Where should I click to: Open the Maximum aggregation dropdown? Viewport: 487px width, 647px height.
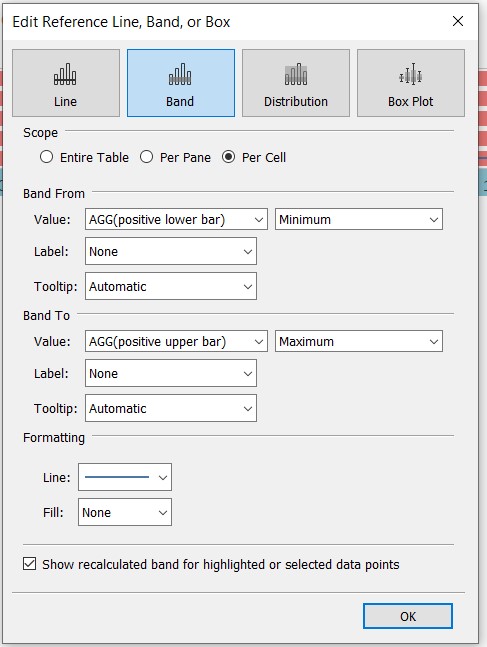(359, 341)
